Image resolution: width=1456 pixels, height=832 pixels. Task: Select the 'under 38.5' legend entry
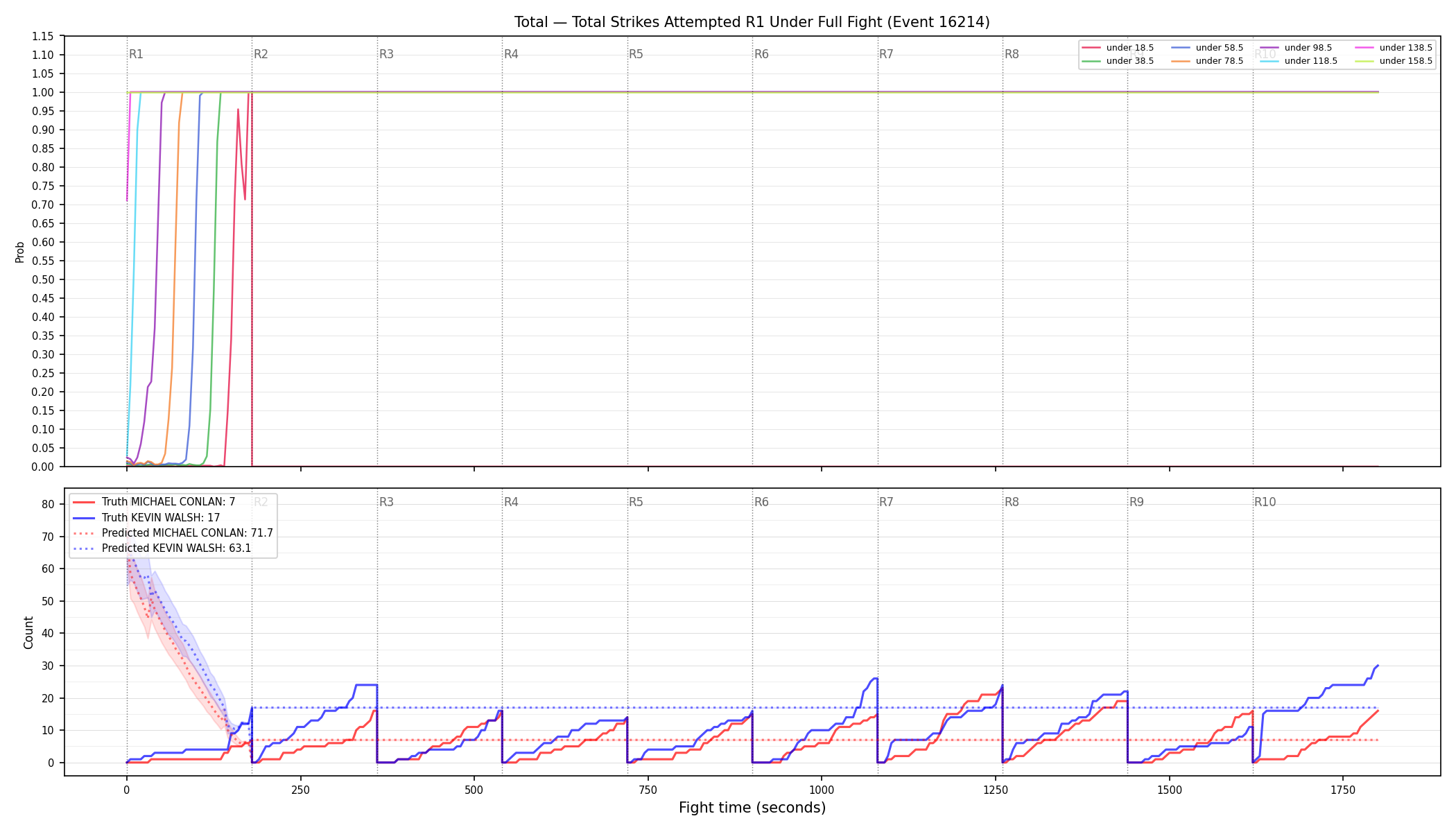pos(1118,61)
